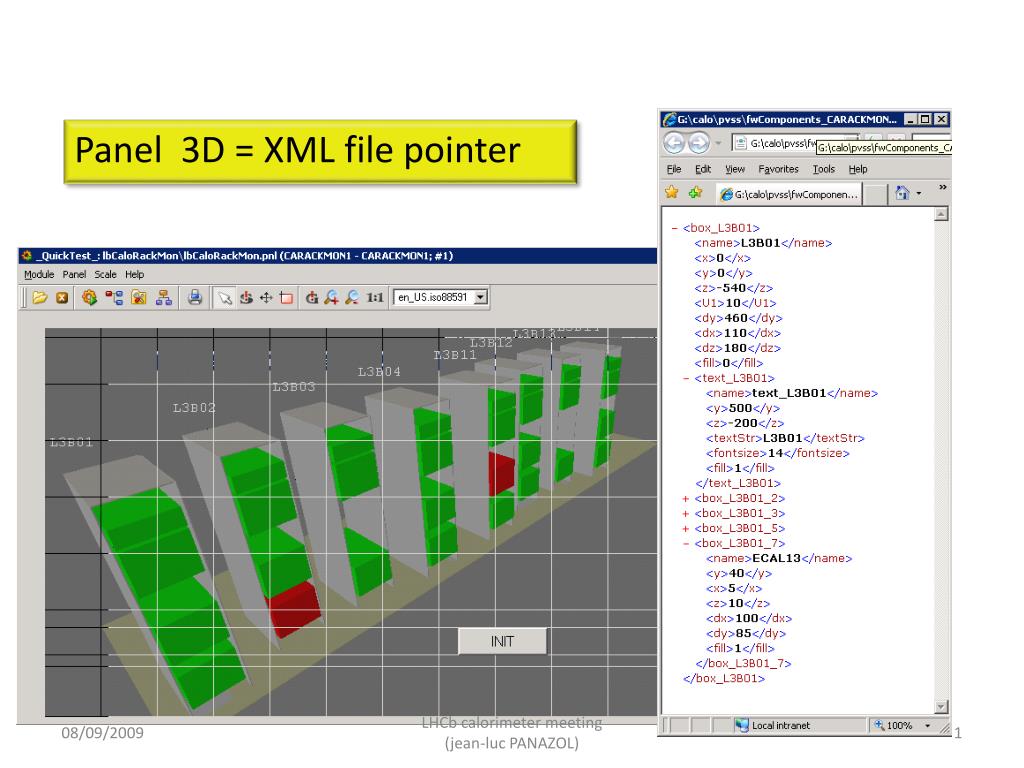This screenshot has width=1024, height=768.
Task: Open the File menu in Internet Explorer
Action: click(x=674, y=169)
